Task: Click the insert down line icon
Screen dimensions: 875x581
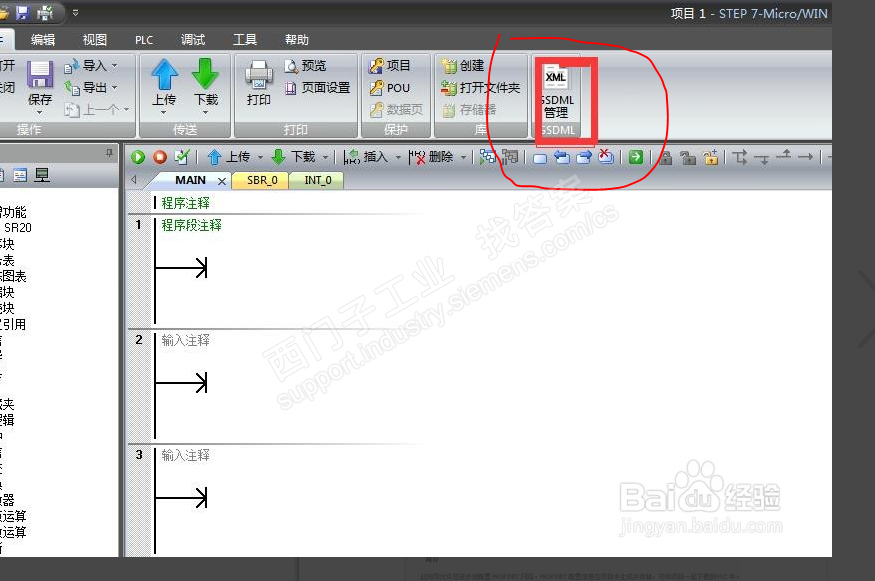Action: [762, 159]
